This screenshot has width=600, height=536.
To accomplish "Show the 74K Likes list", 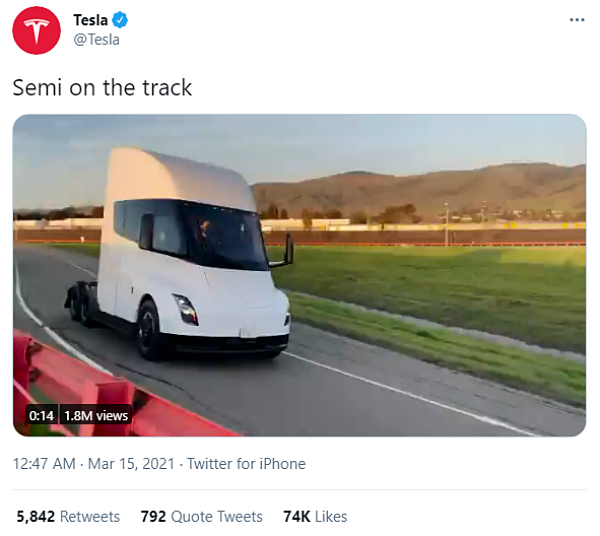I will pos(315,516).
